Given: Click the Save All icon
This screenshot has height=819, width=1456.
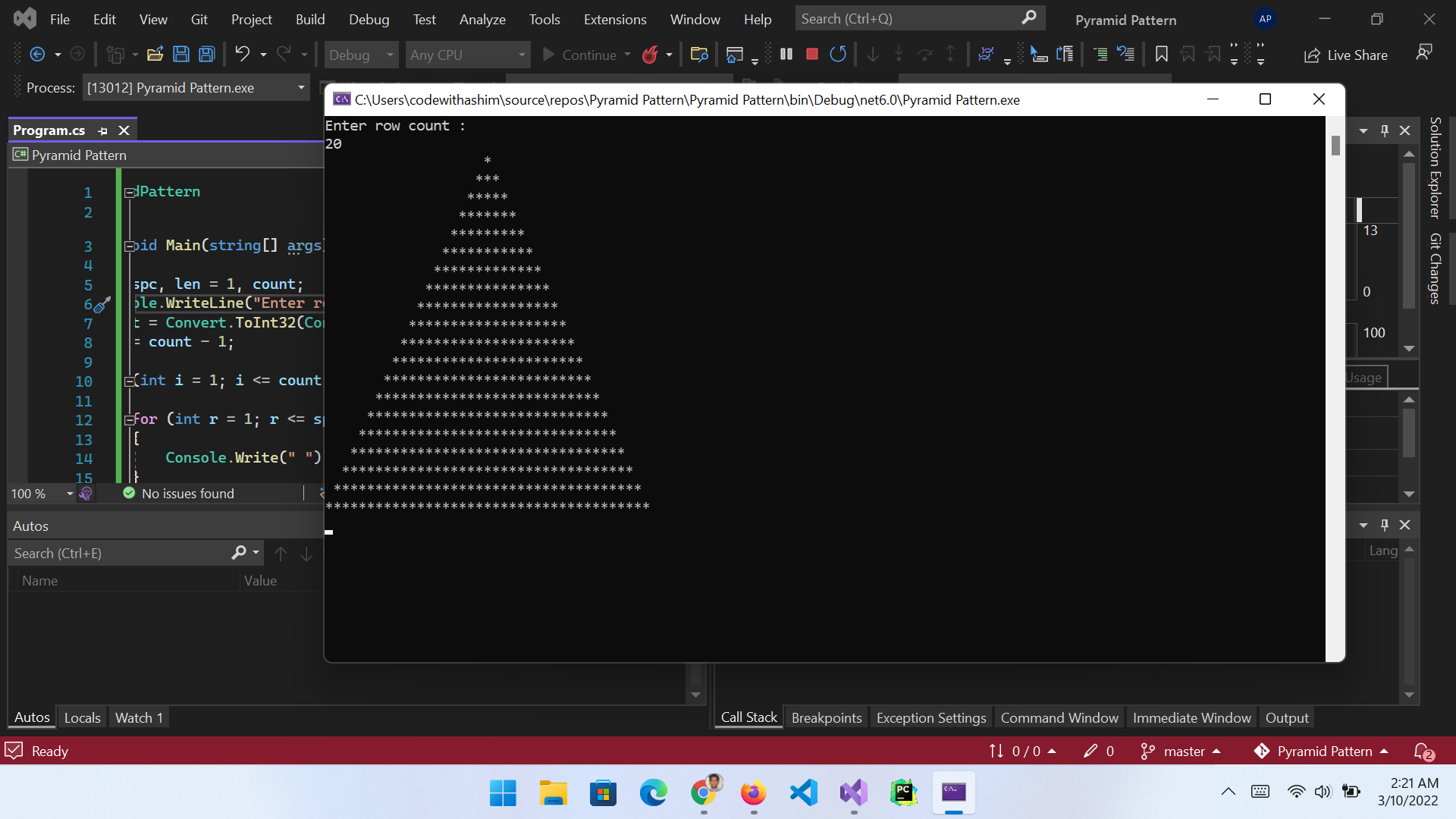Looking at the screenshot, I should point(207,55).
